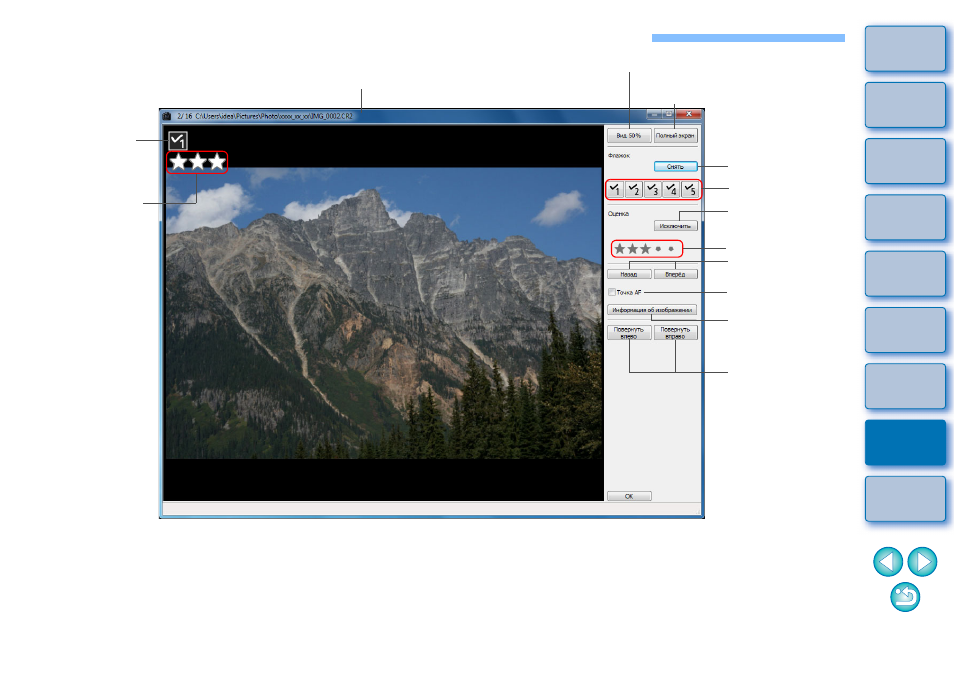Set rating to three stars

click(x=646, y=249)
